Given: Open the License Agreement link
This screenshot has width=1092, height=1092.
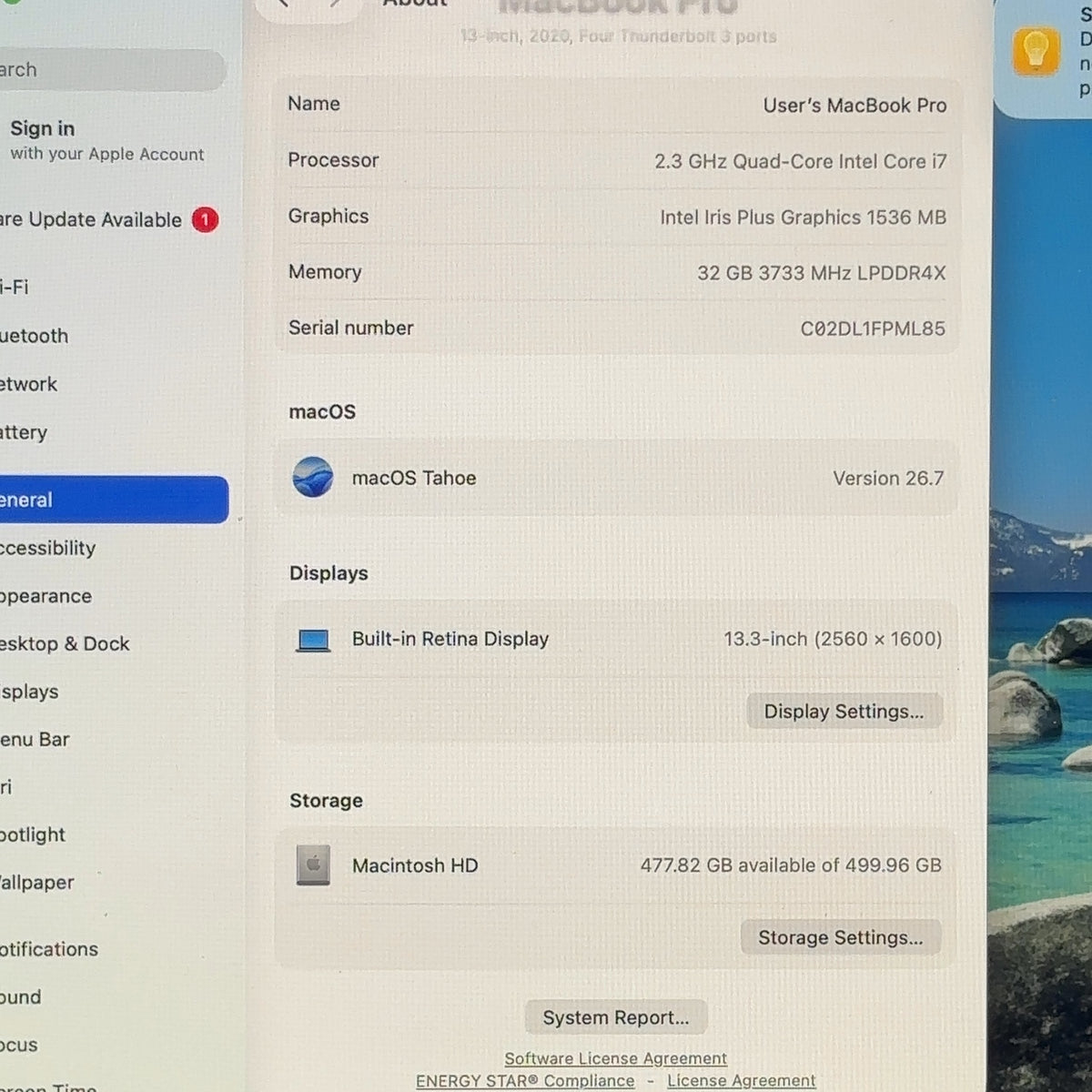Looking at the screenshot, I should (742, 1080).
